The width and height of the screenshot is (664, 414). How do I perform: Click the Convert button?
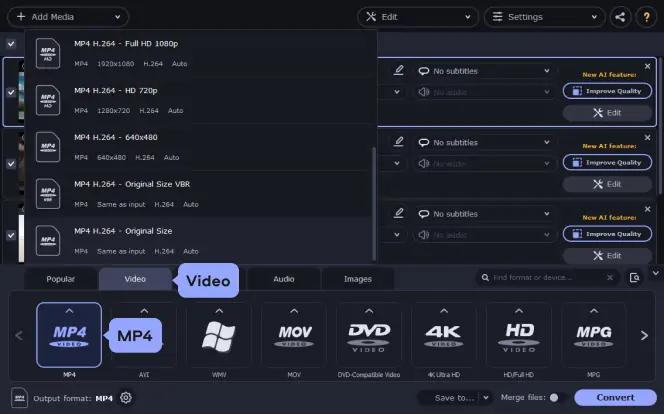pyautogui.click(x=615, y=397)
